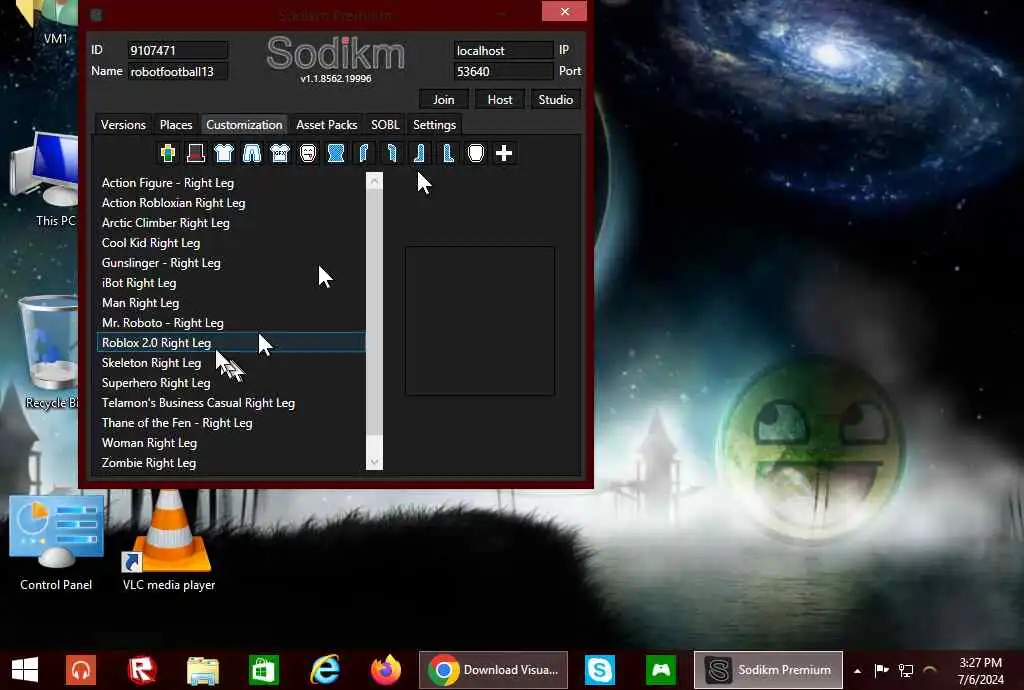Select the left arm category icon
This screenshot has height=690, width=1024.
[x=392, y=153]
